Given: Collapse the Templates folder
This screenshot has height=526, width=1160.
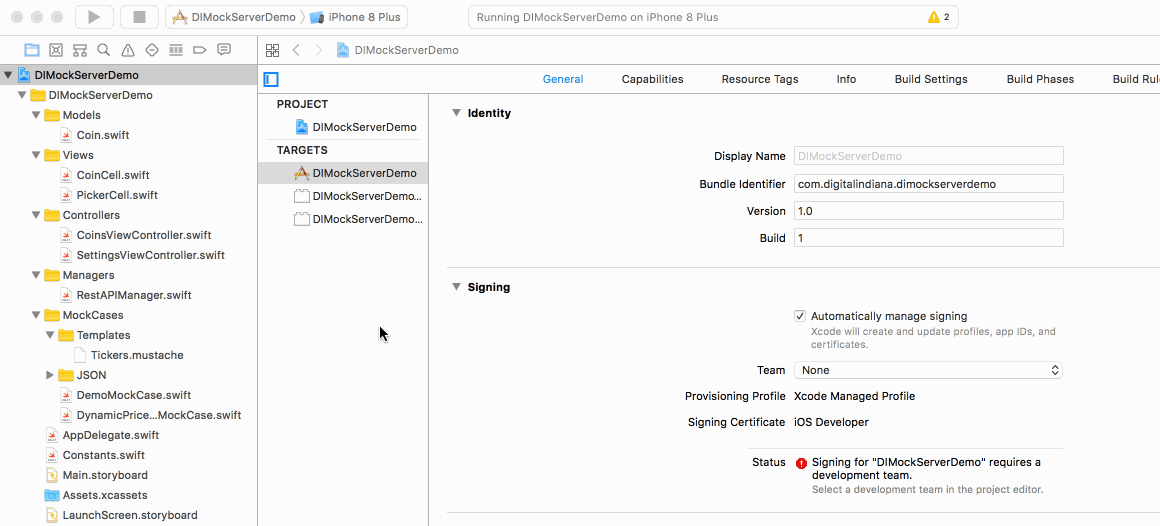Looking at the screenshot, I should click(x=50, y=335).
